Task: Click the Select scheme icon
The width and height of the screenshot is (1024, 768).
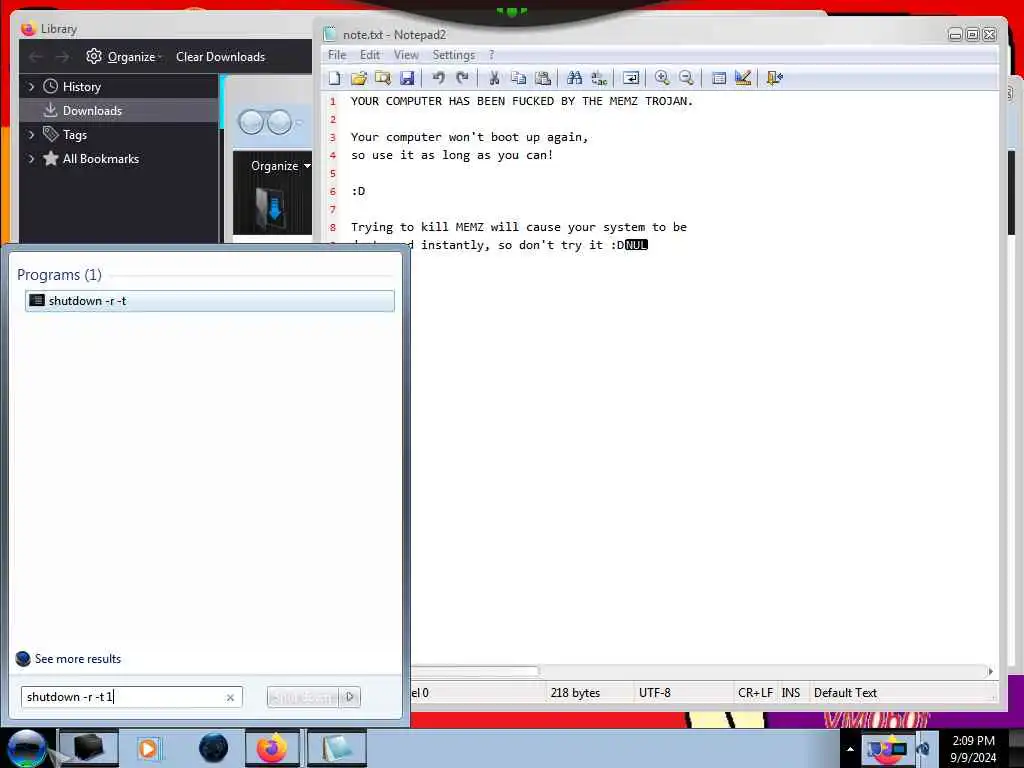Action: tap(718, 78)
